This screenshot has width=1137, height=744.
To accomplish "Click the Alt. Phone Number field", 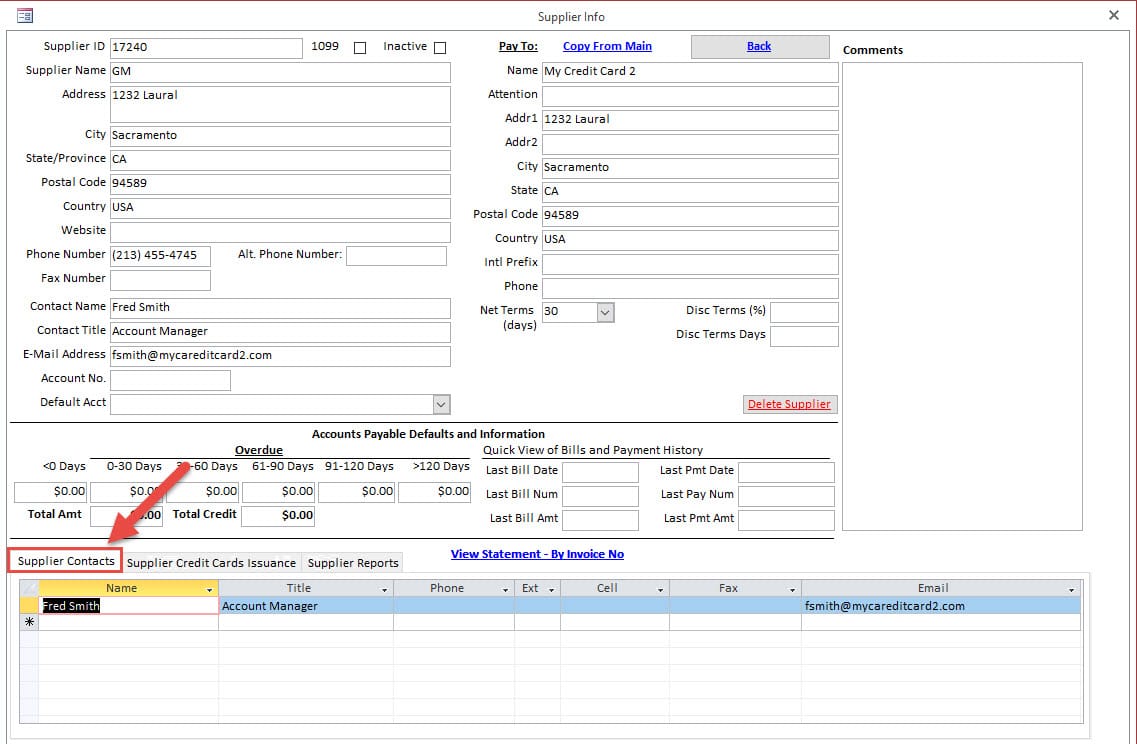I will 397,256.
